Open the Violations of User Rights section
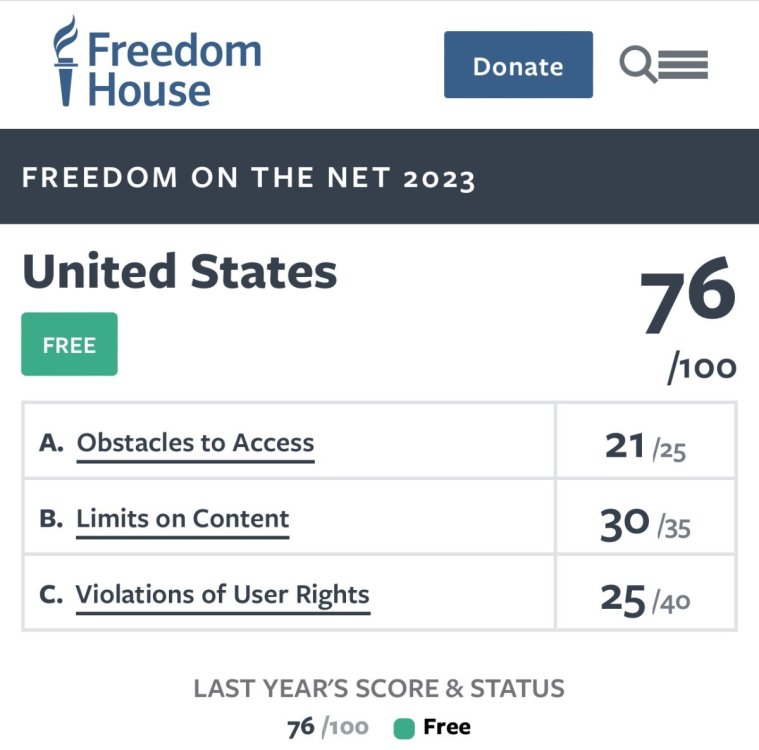This screenshot has height=750, width=759. tap(223, 595)
